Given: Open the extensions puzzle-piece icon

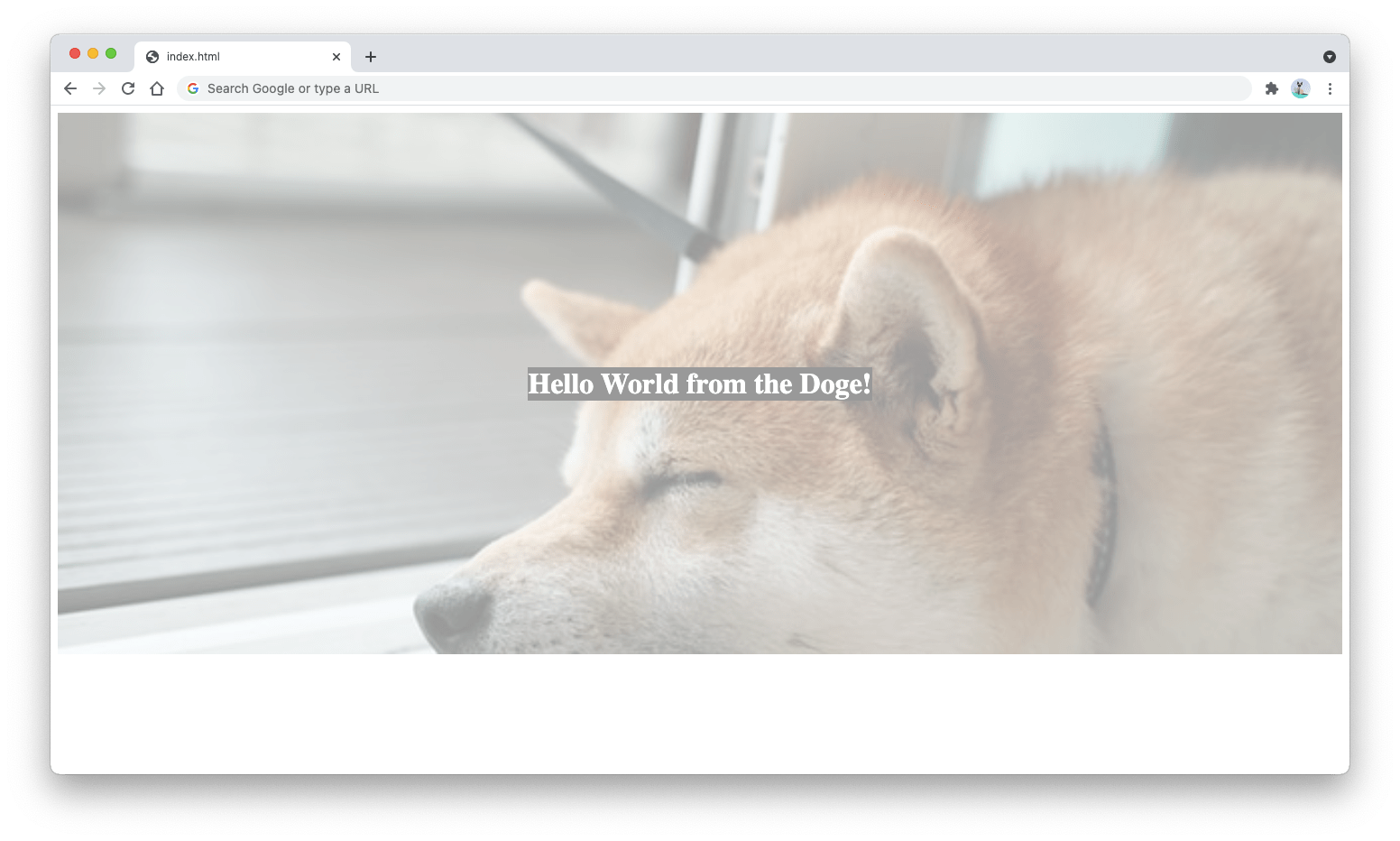Looking at the screenshot, I should pos(1272,88).
